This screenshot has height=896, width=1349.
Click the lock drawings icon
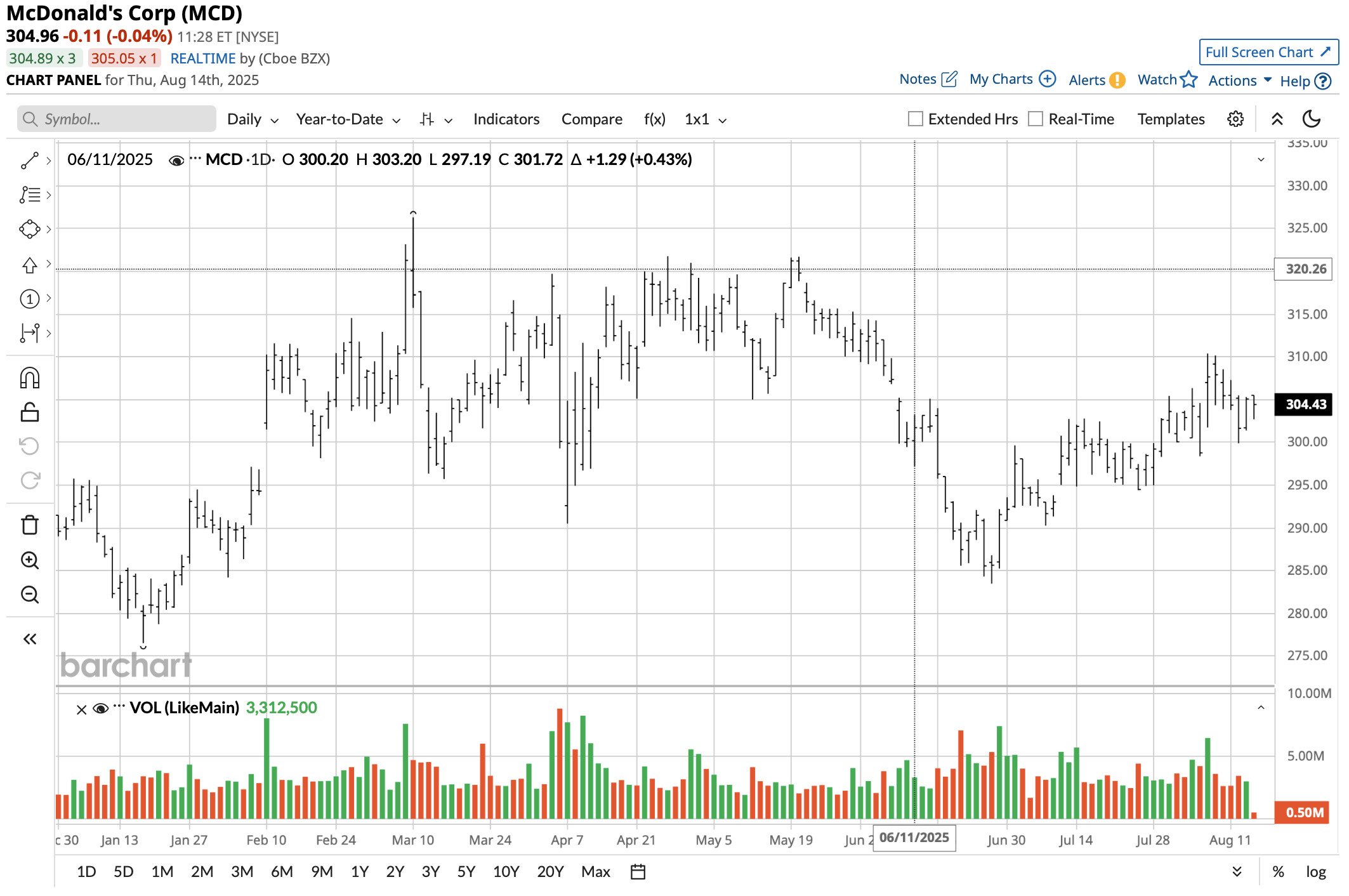point(29,412)
